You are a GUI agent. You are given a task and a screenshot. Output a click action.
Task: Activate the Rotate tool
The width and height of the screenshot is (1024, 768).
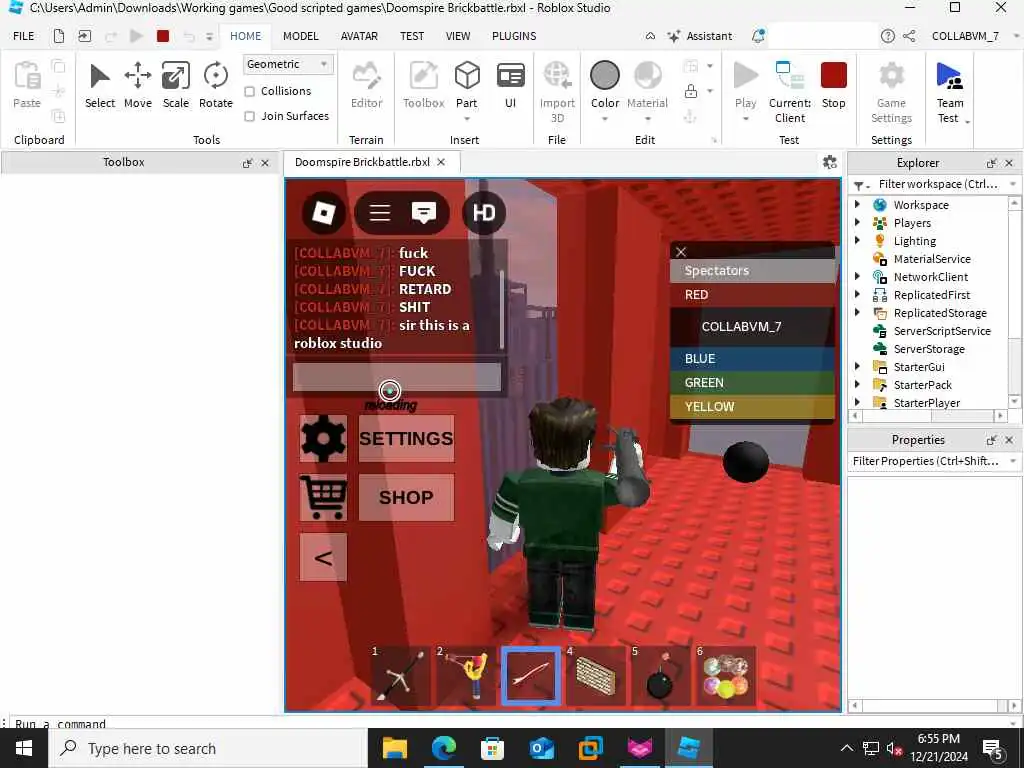click(216, 84)
